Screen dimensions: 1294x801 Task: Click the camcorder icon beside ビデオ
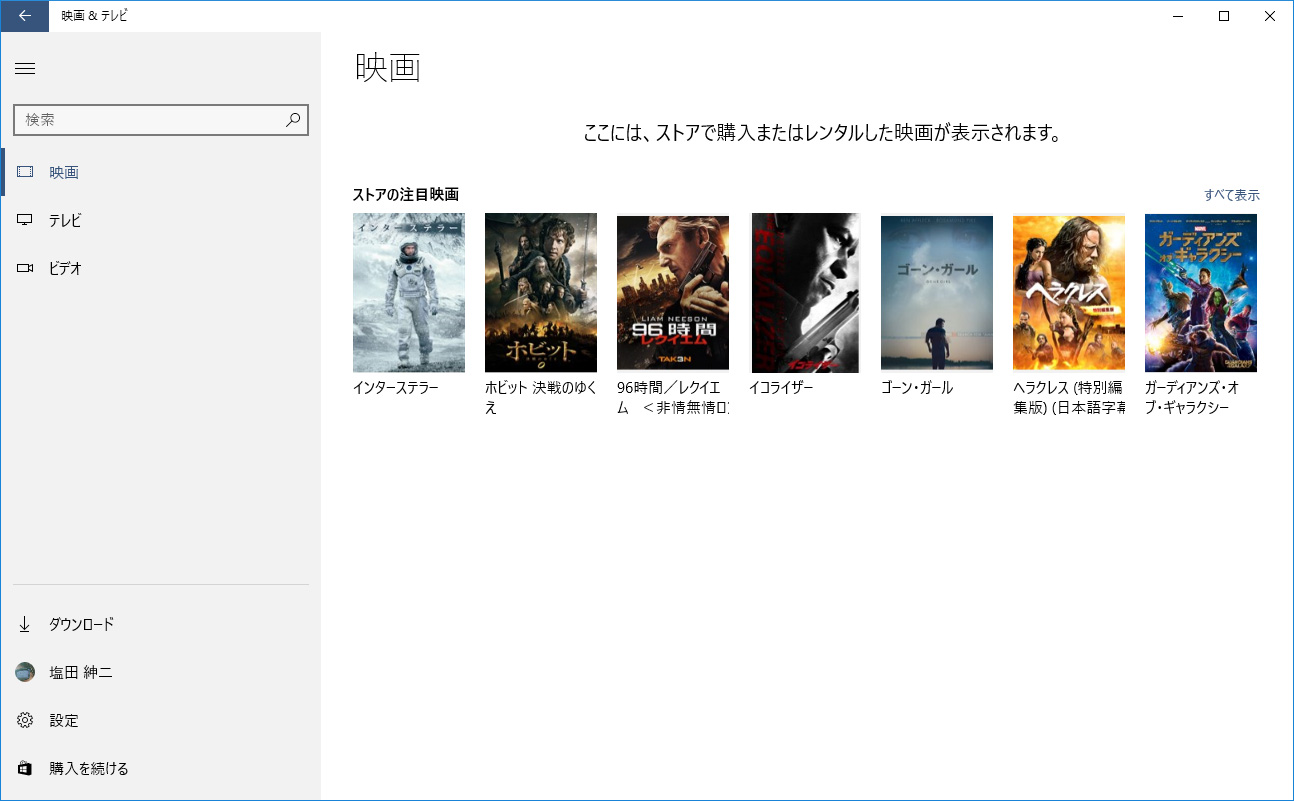(25, 268)
